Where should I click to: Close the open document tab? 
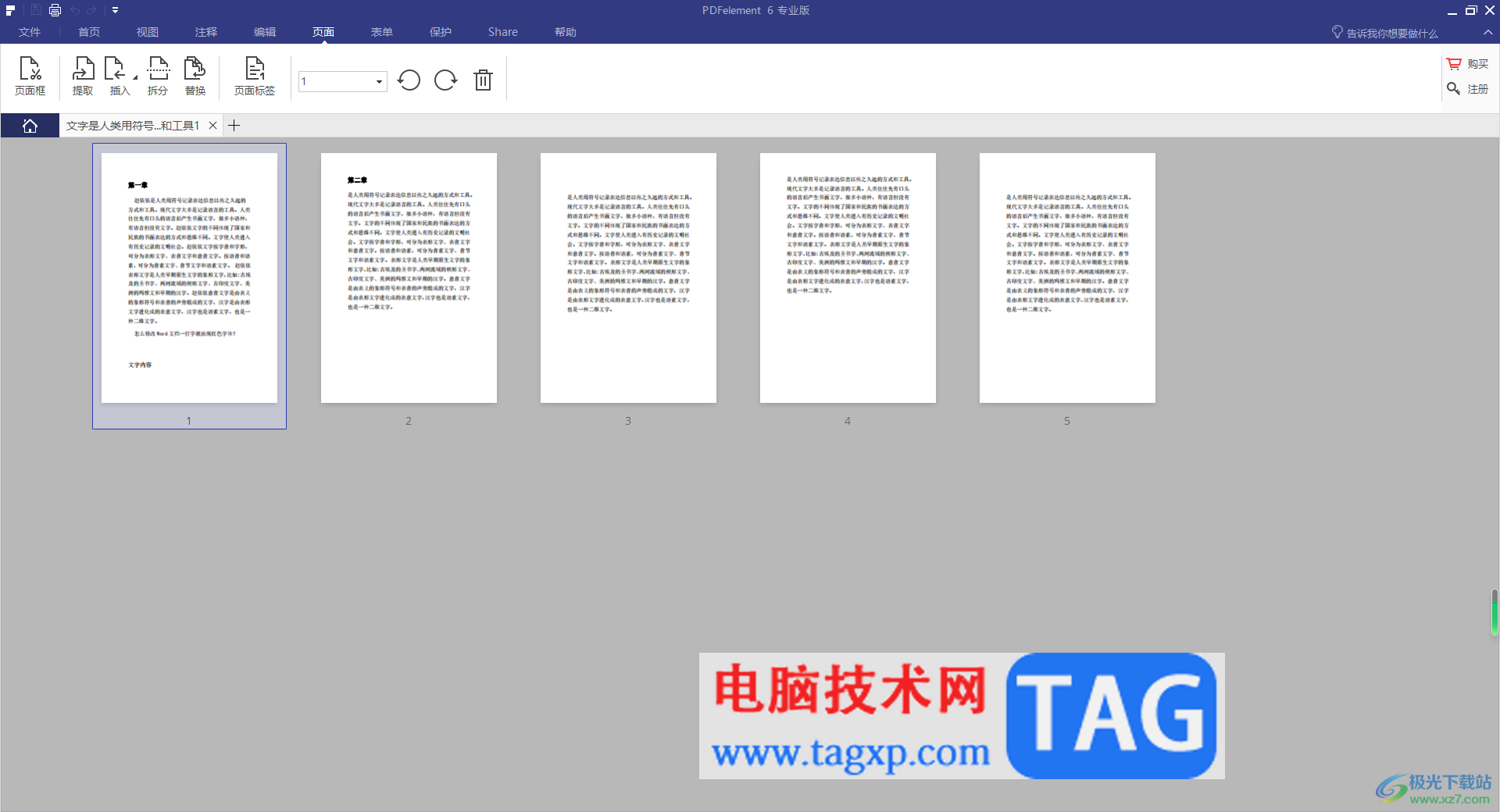pos(212,126)
